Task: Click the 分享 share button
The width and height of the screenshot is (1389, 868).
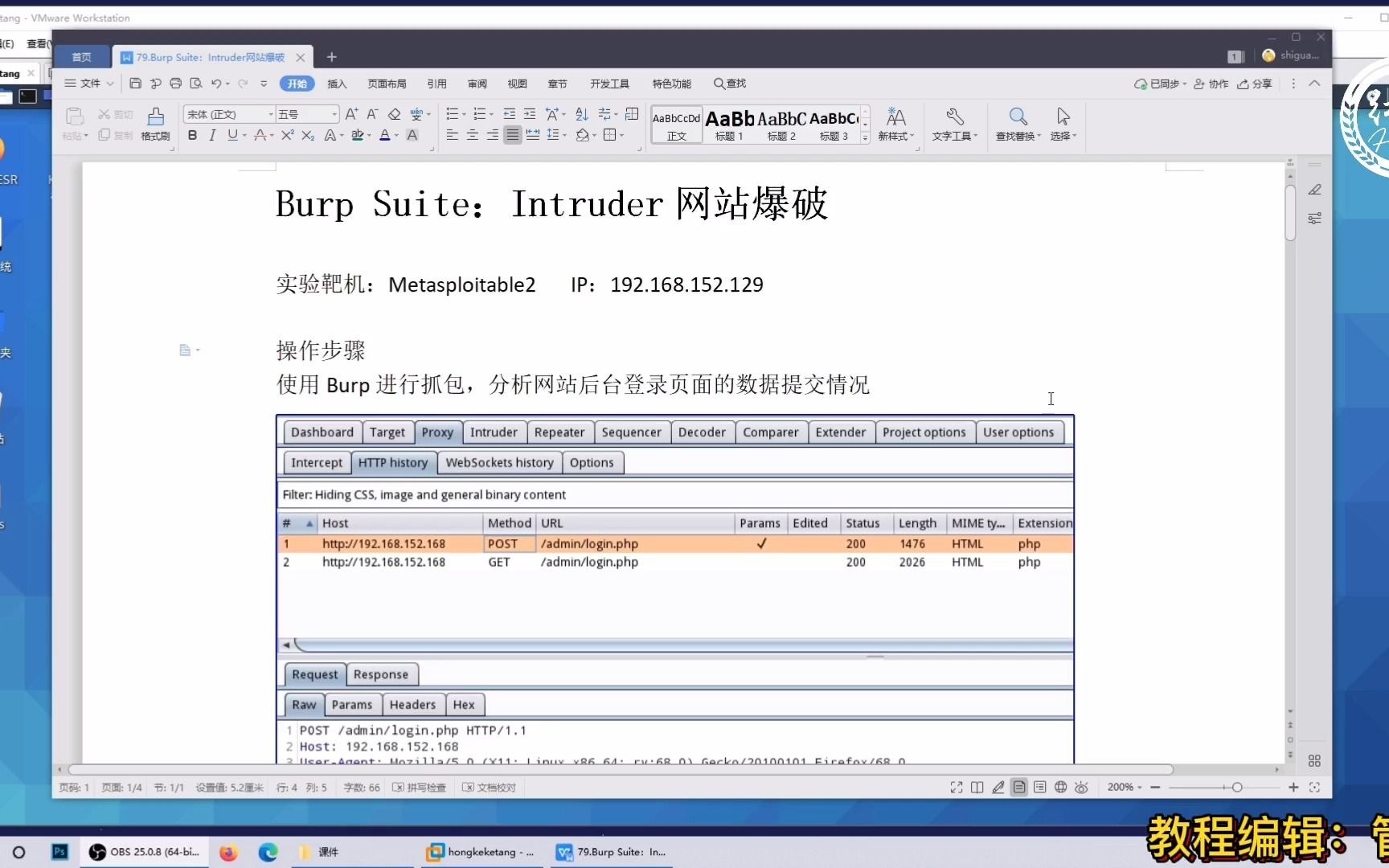Action: 1255,84
